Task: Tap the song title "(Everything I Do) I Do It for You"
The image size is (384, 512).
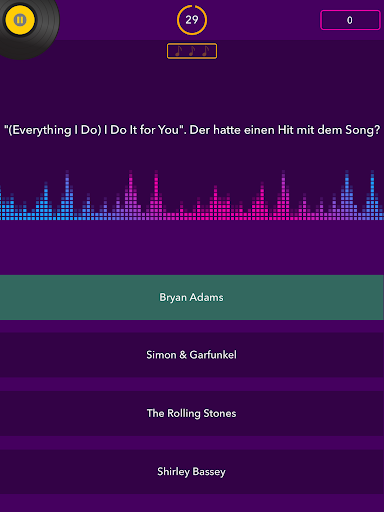Action: (95, 130)
